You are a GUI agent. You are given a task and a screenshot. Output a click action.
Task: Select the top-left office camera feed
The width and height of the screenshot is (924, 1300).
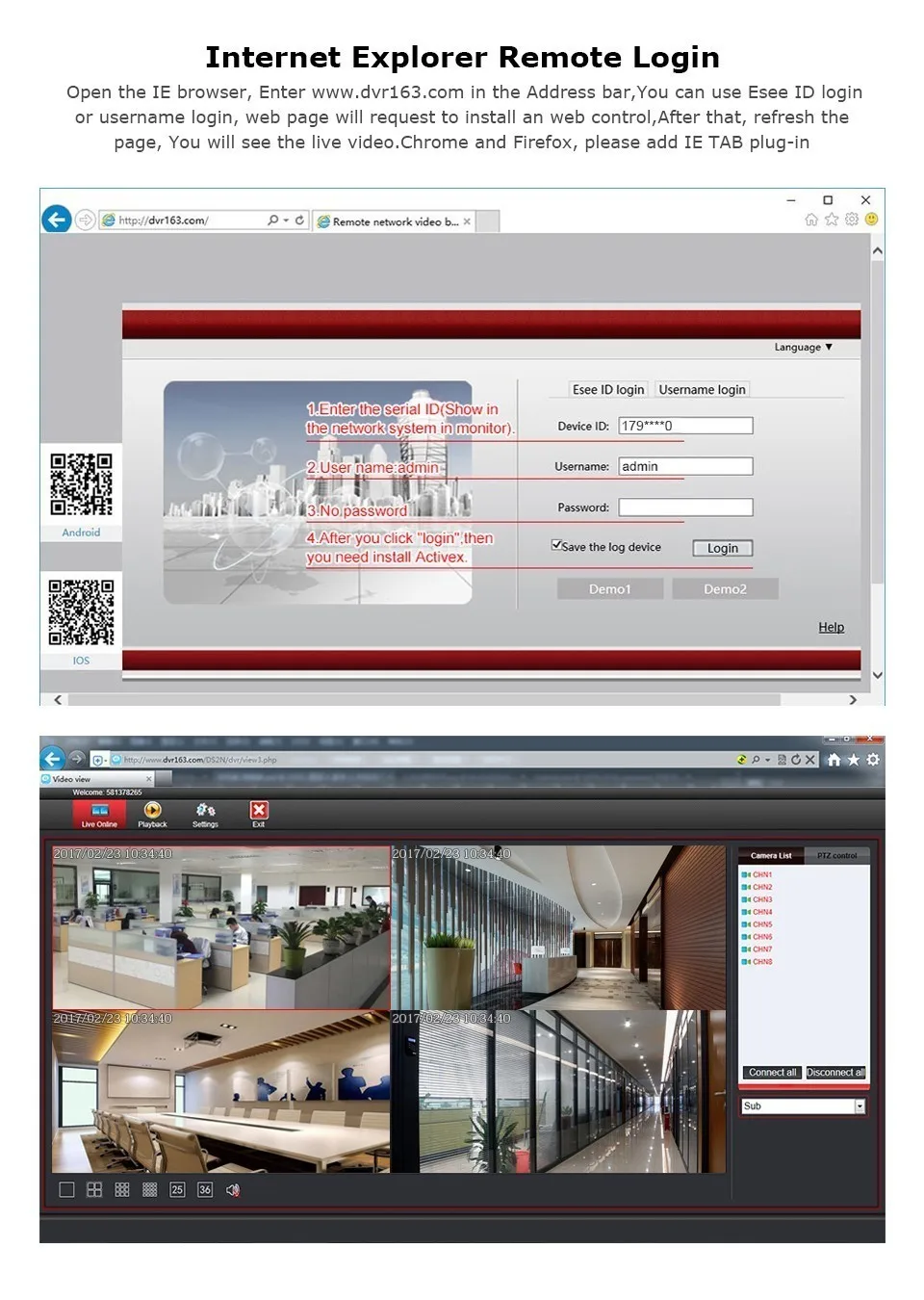221,927
